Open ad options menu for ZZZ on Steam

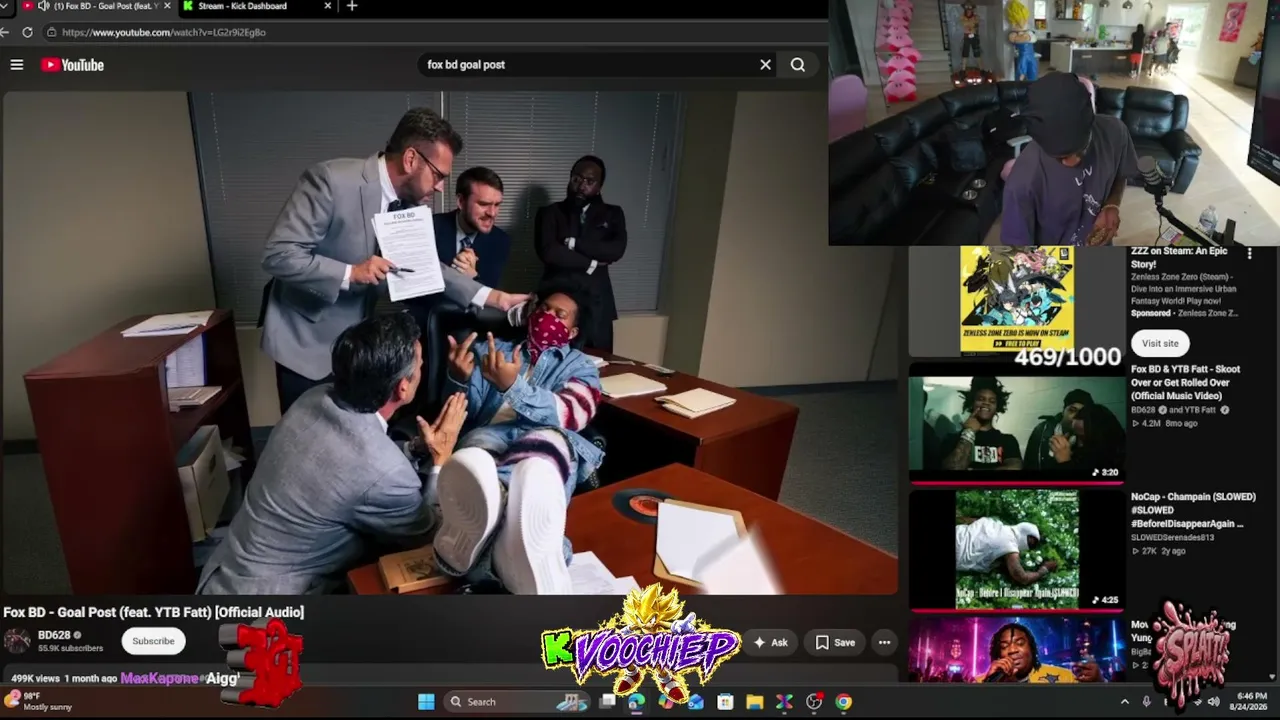click(1249, 254)
